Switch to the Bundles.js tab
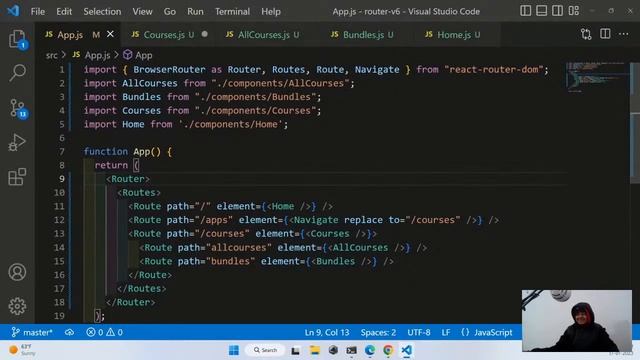 pos(362,35)
